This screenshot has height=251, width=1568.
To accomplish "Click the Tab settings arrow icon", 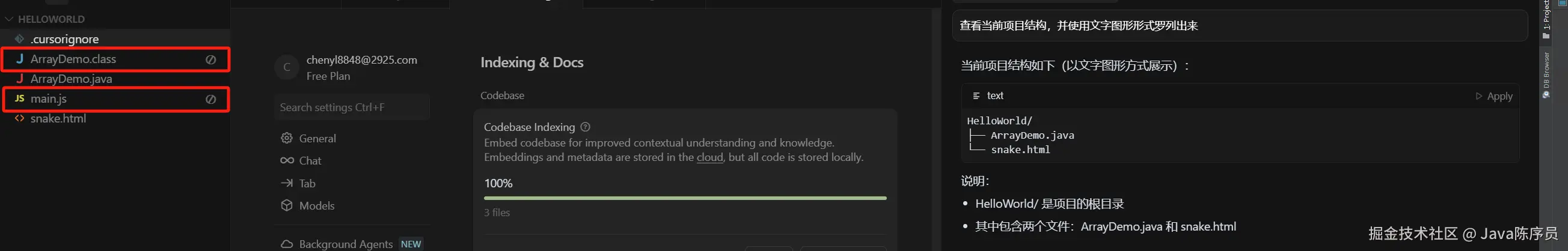I will tap(287, 184).
